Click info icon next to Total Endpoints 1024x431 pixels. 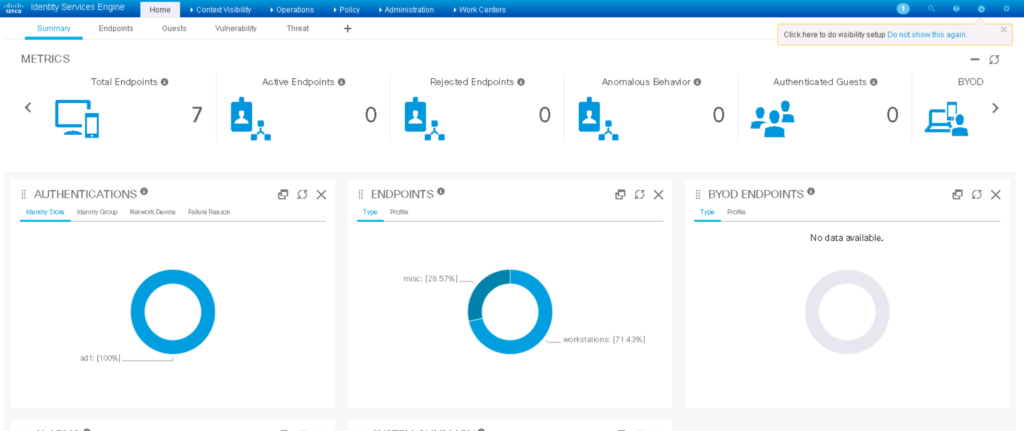click(165, 82)
